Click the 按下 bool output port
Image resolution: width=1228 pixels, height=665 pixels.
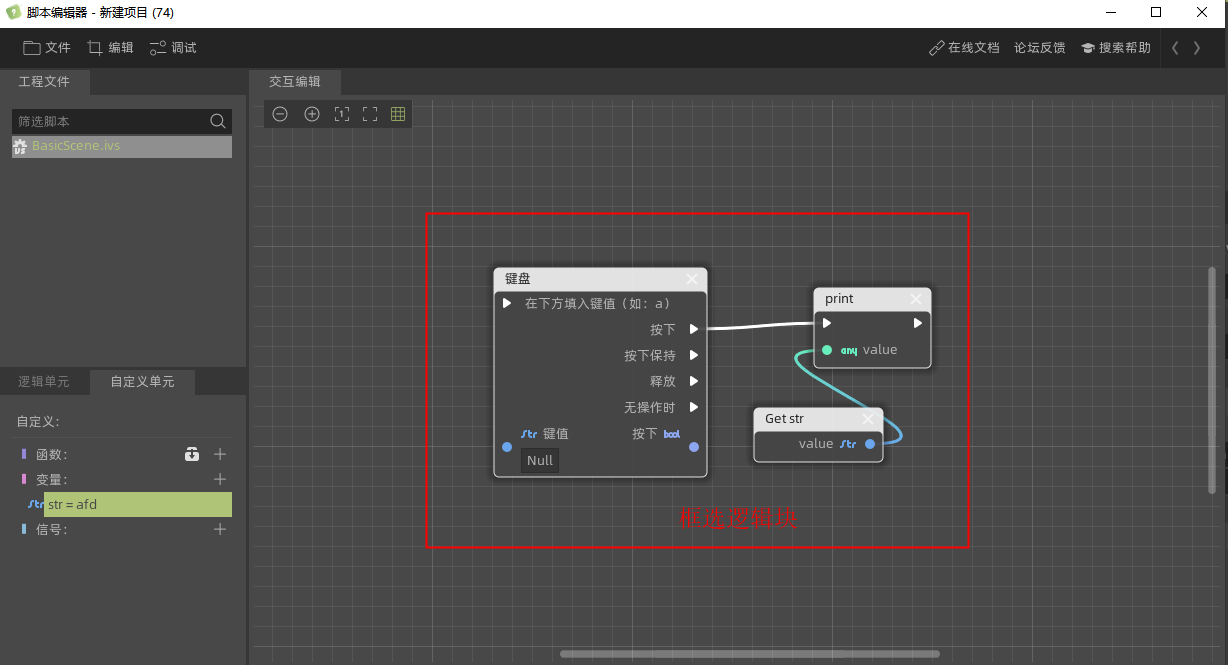(x=694, y=447)
